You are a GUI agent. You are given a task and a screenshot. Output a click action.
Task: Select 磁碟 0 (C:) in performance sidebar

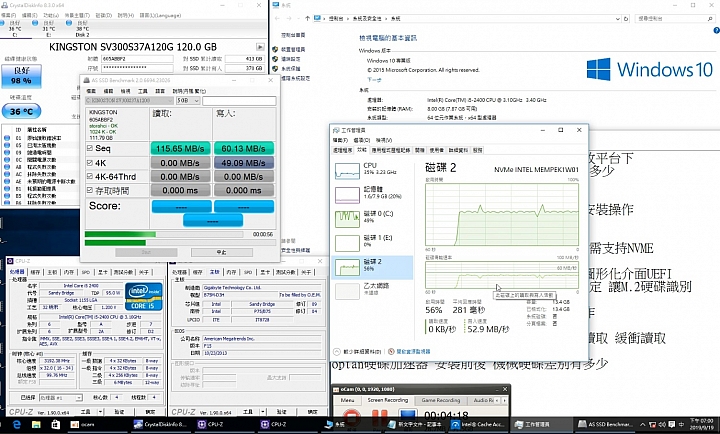coord(372,219)
